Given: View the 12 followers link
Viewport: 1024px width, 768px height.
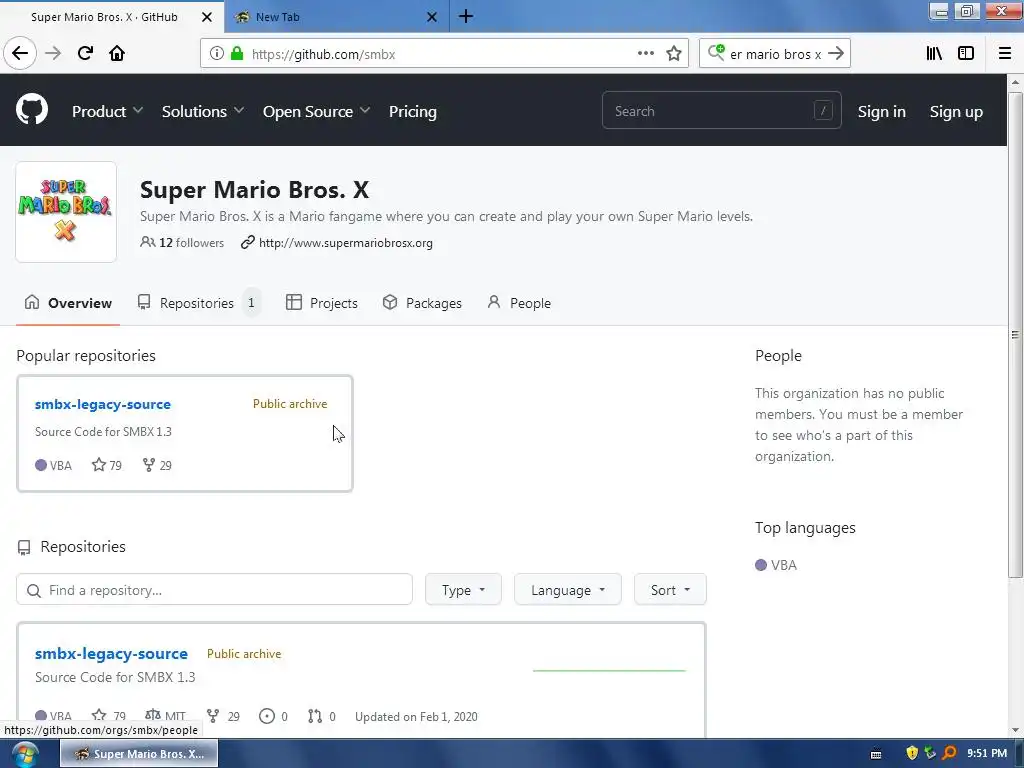Looking at the screenshot, I should tap(182, 243).
